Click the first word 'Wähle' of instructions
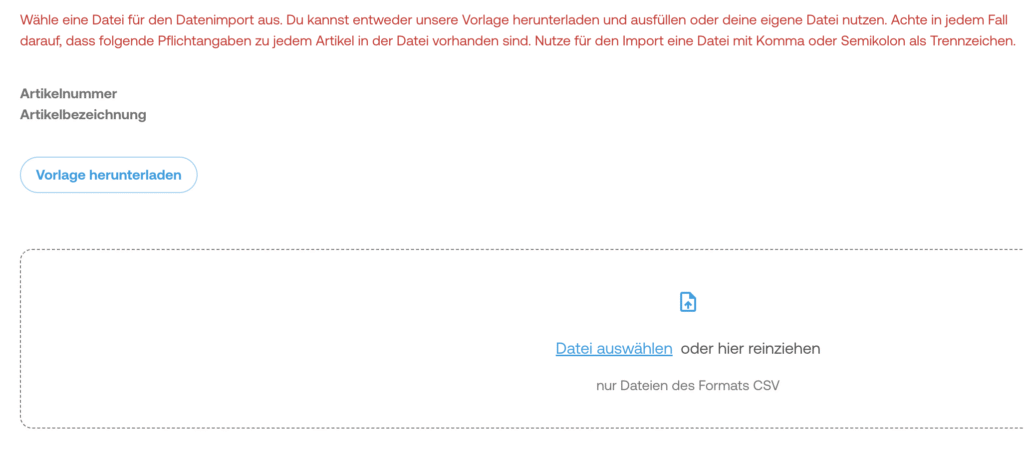This screenshot has height=449, width=1024. click(x=39, y=19)
